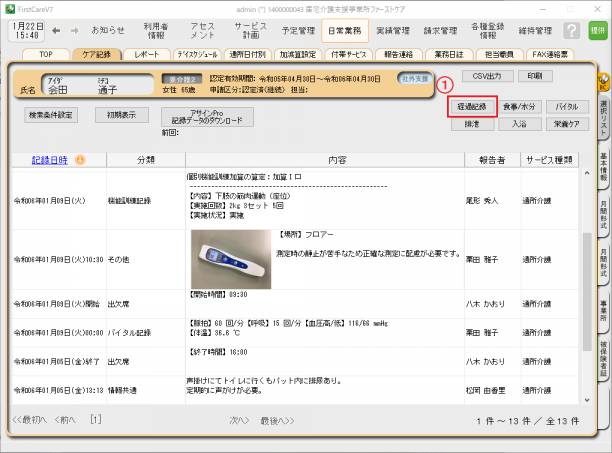Viewport: 612px width, 453px height.
Task: Click the 経過記録 button
Action: tap(472, 105)
